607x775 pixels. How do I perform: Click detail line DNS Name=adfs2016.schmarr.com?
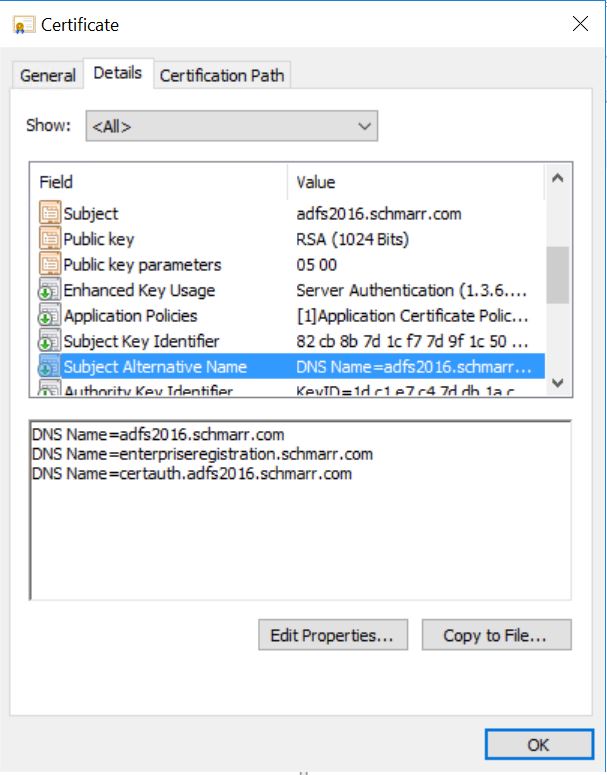pos(158,434)
